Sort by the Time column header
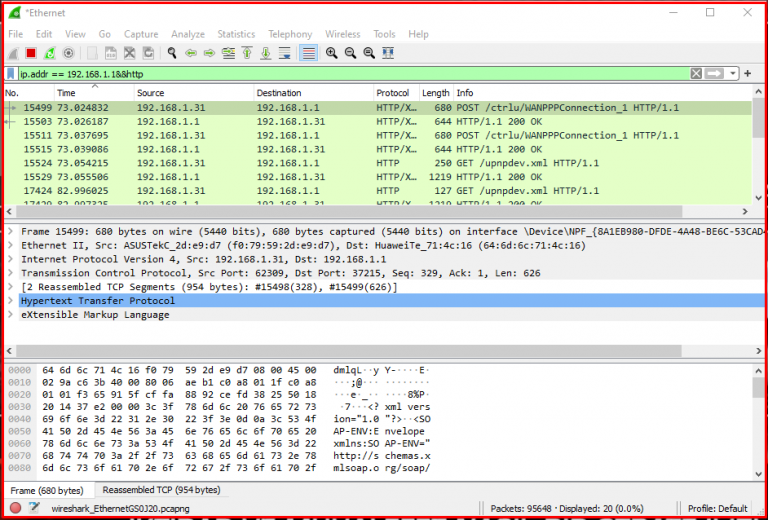Screen dimensions: 768x520 pyautogui.click(x=94, y=93)
